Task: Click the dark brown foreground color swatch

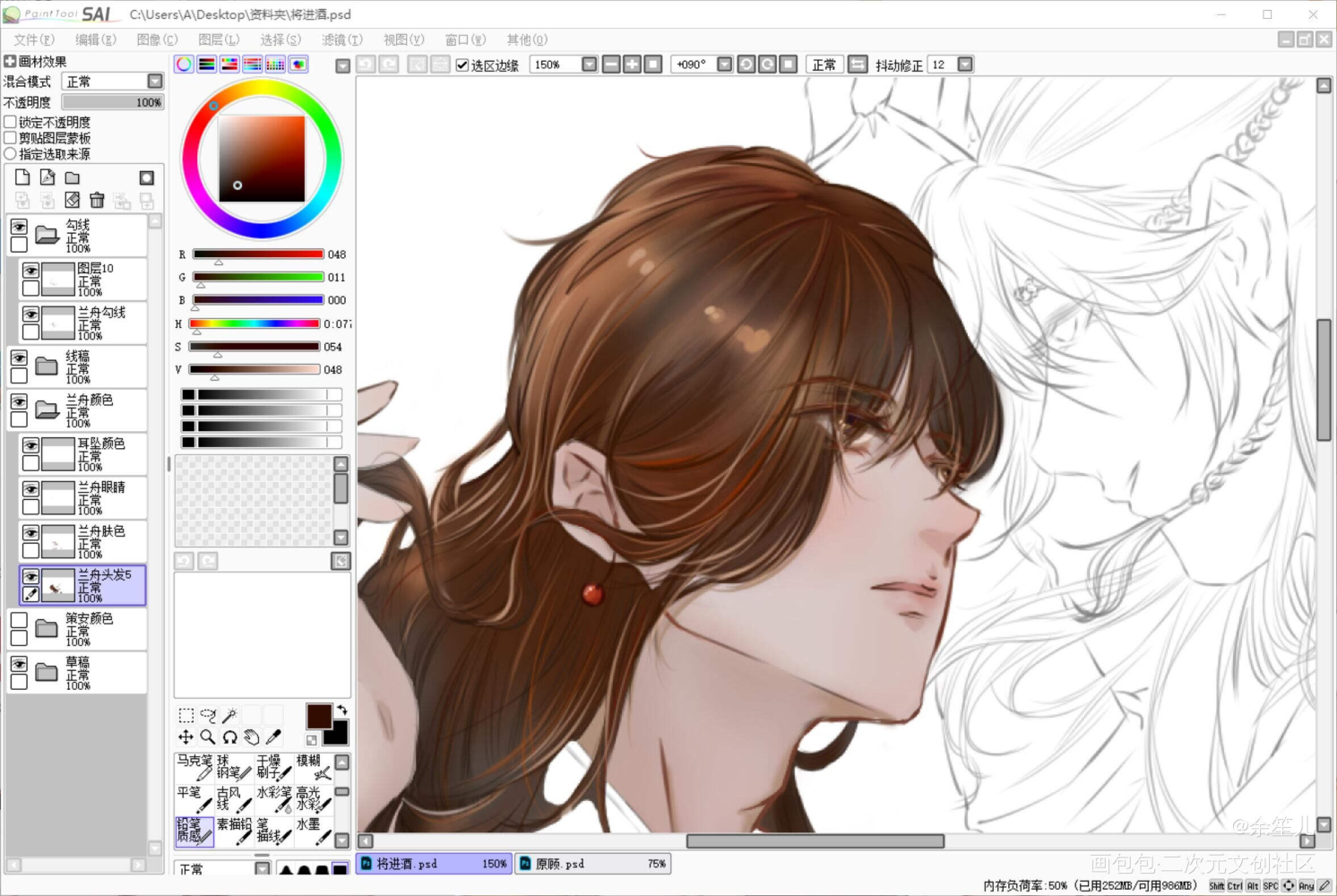Action: pos(318,716)
